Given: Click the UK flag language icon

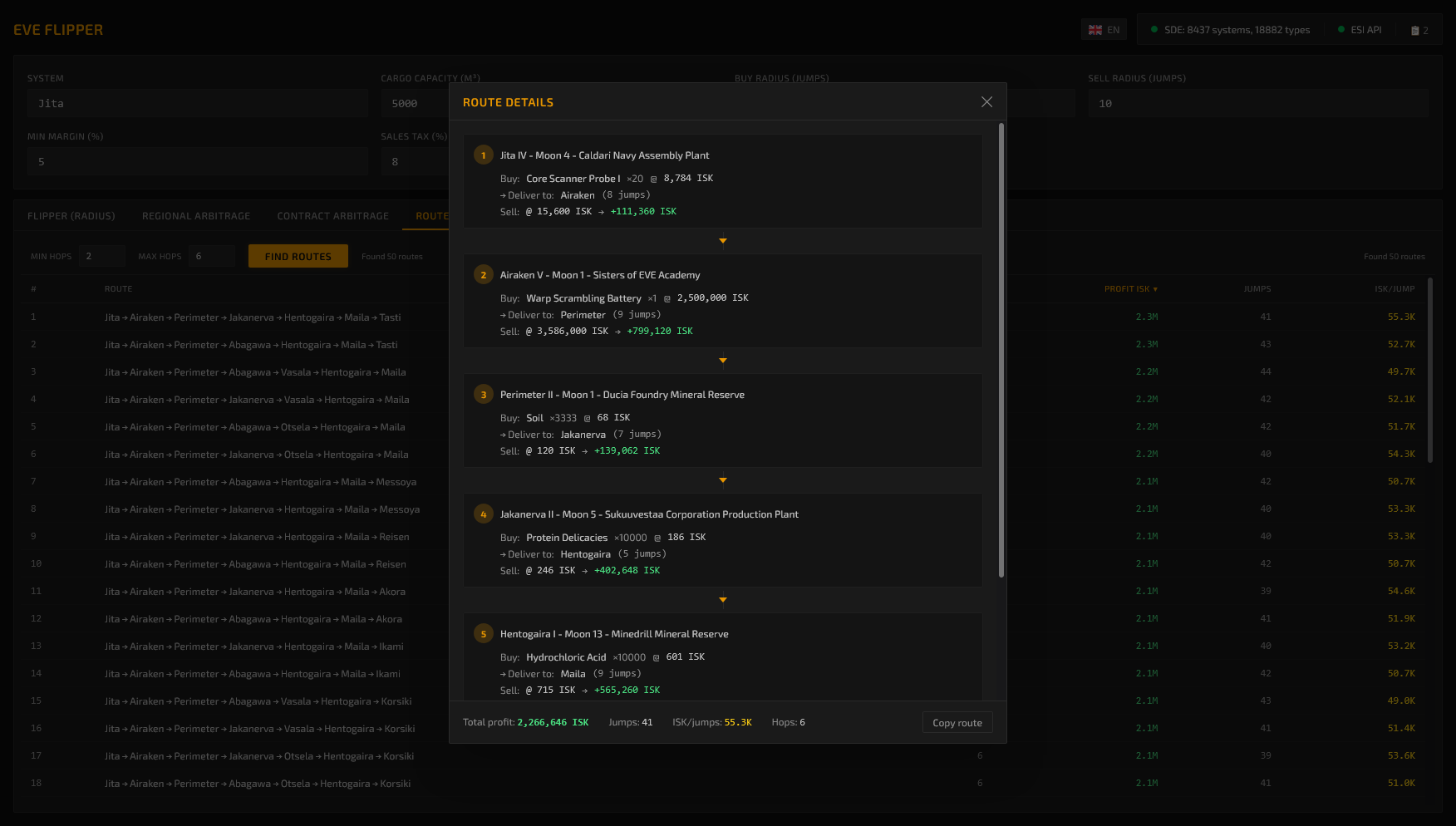Looking at the screenshot, I should tap(1095, 30).
